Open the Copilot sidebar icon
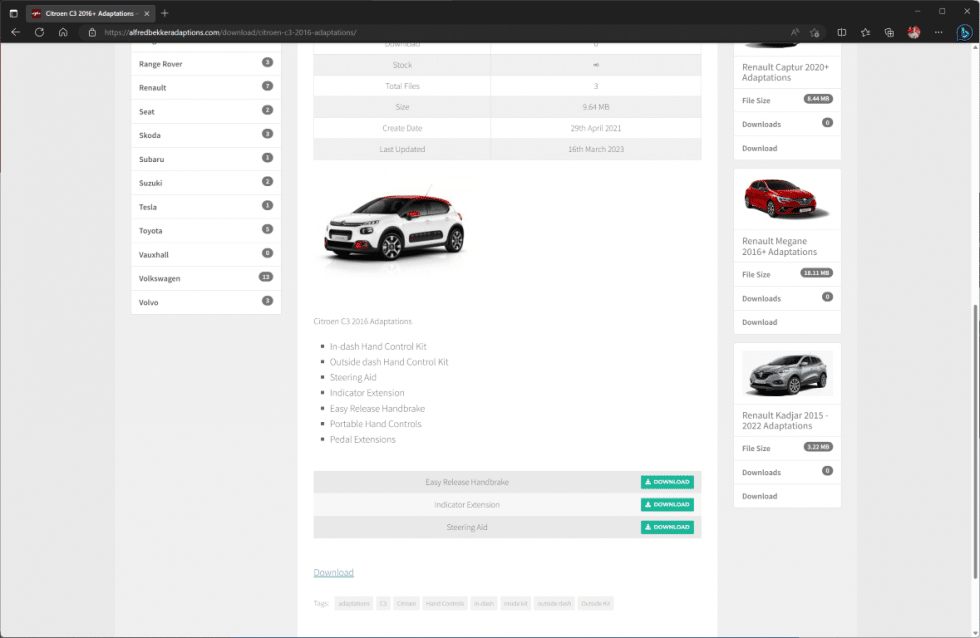This screenshot has height=638, width=980. (964, 32)
